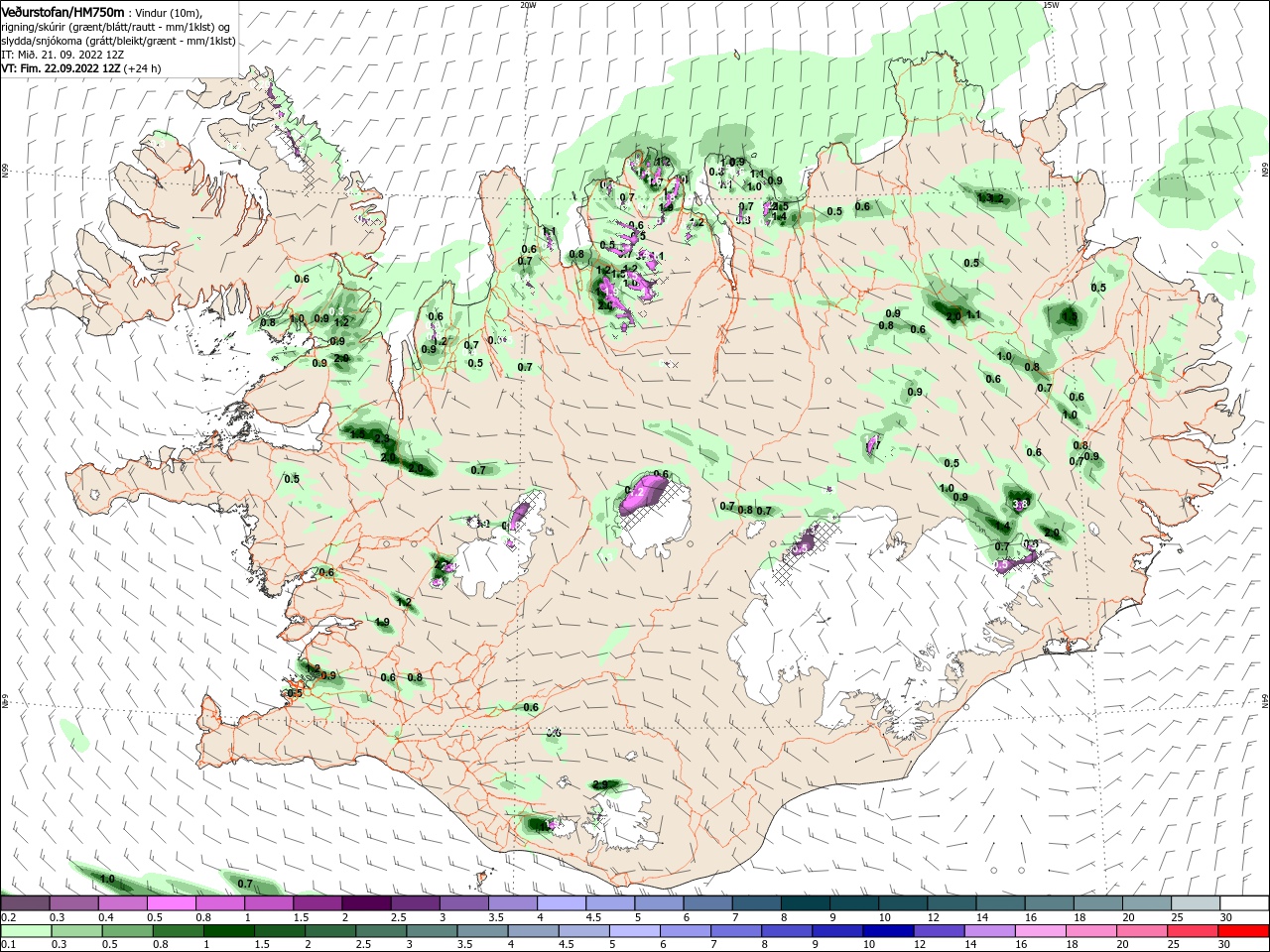Click the 15W longitude label
Screen dimensions: 1270x952
[x=1051, y=5]
